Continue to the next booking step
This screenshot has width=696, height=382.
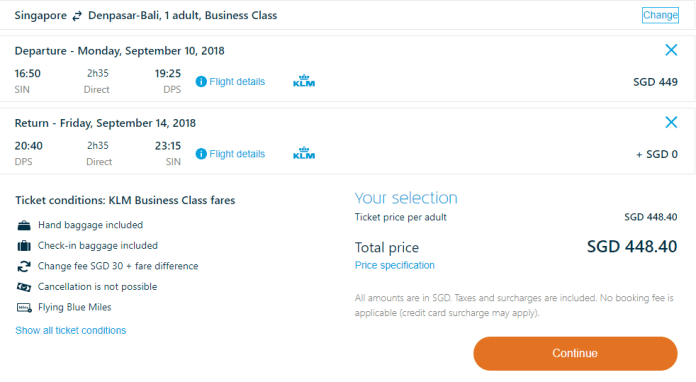575,353
